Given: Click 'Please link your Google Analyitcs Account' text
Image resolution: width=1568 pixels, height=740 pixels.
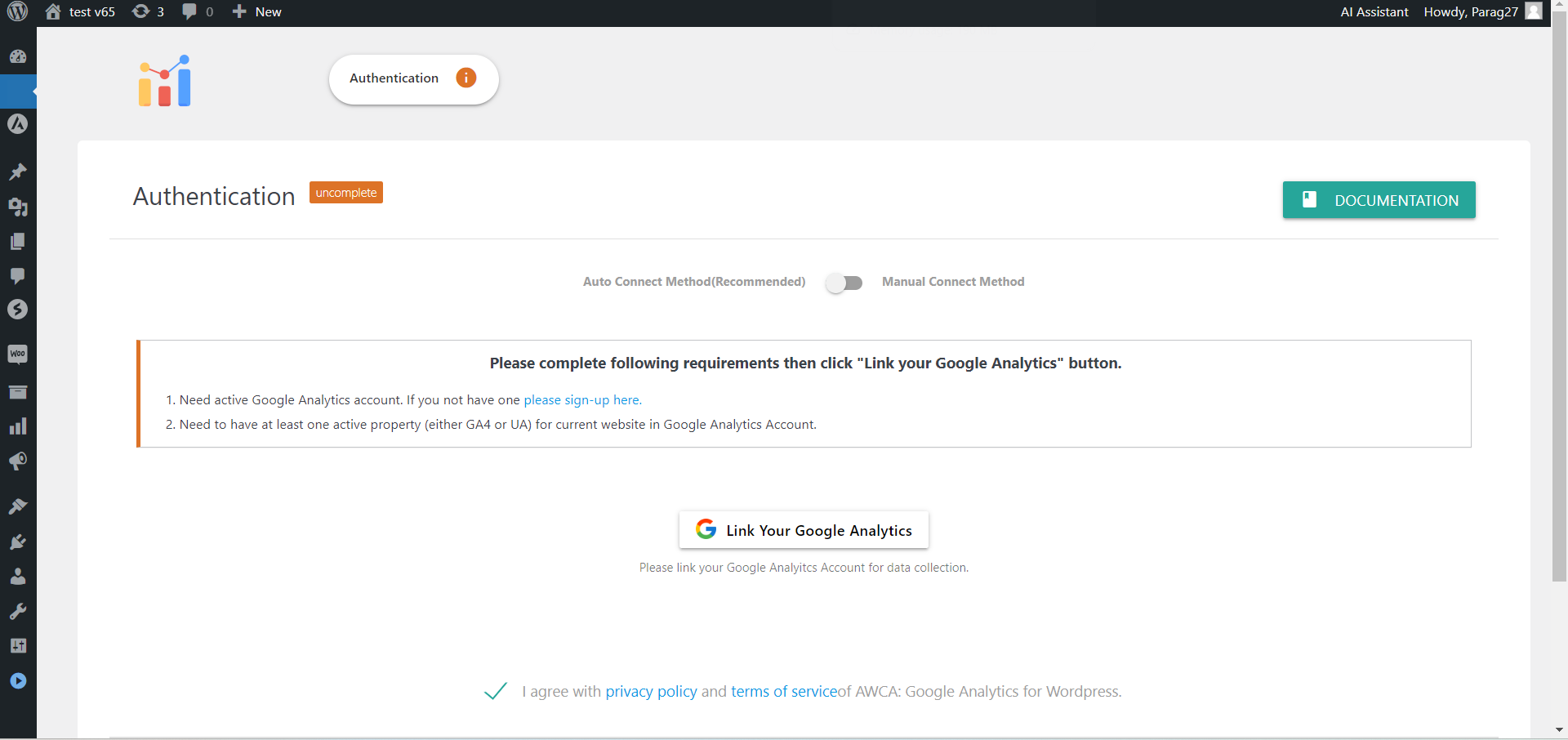Looking at the screenshot, I should 804,568.
